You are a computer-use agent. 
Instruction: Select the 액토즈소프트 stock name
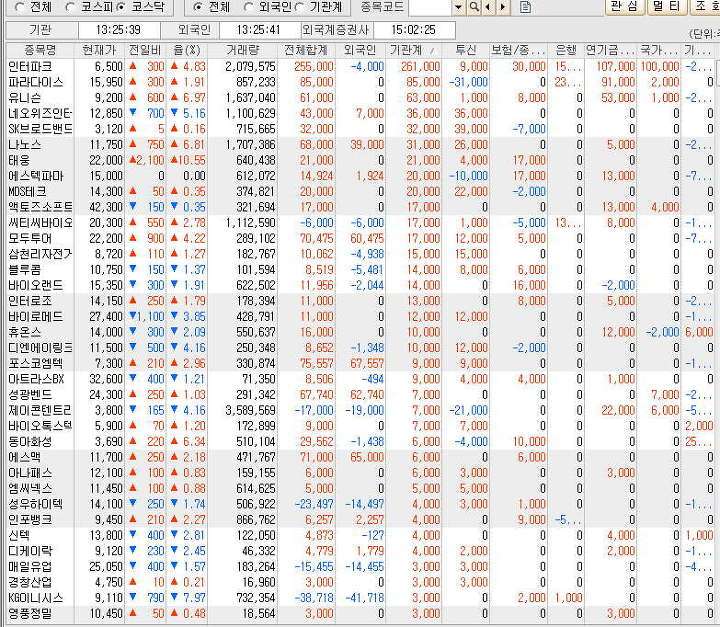(x=40, y=207)
